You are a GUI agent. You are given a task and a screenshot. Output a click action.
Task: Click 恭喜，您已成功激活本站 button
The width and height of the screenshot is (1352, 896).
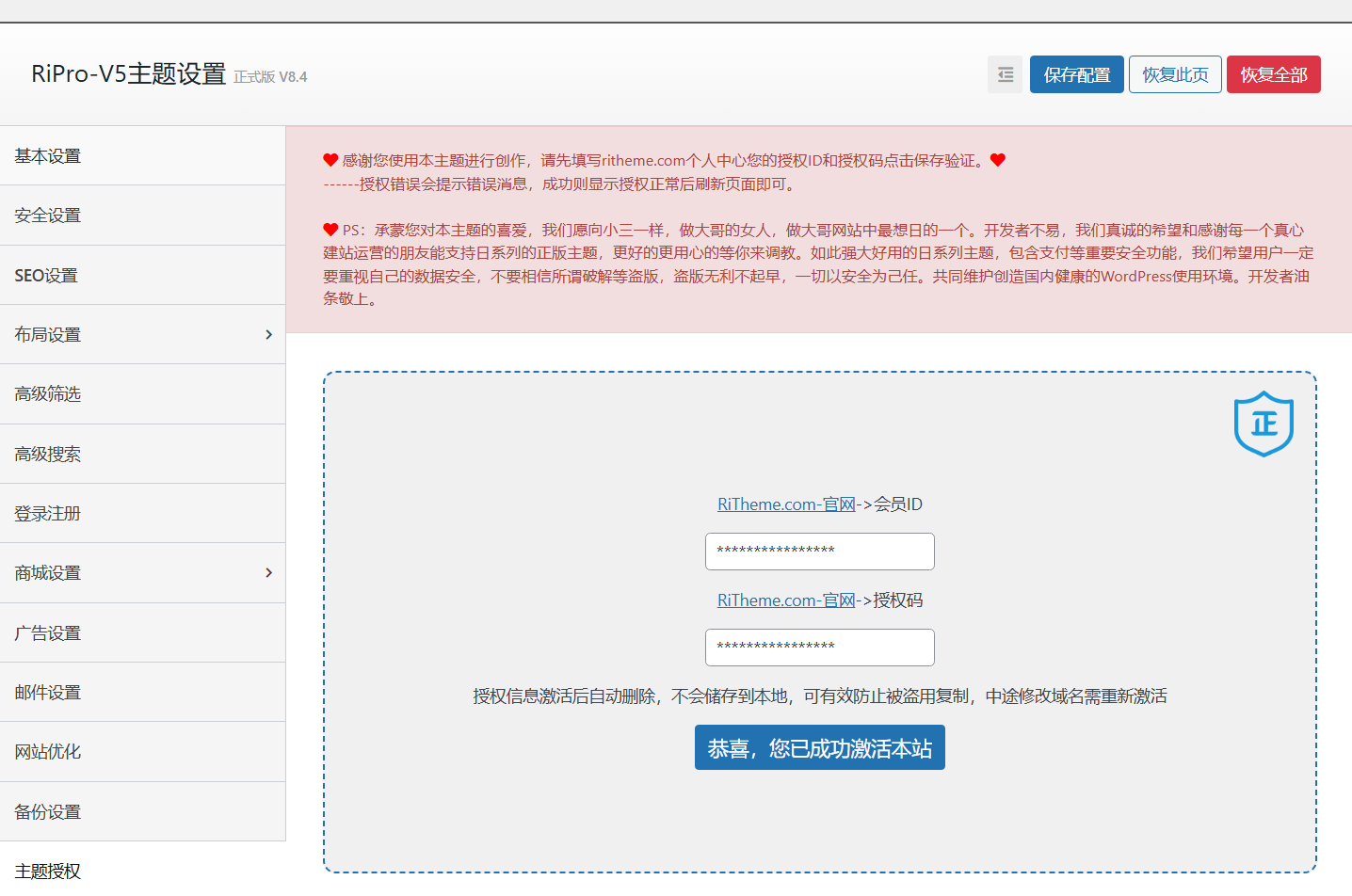[x=820, y=747]
